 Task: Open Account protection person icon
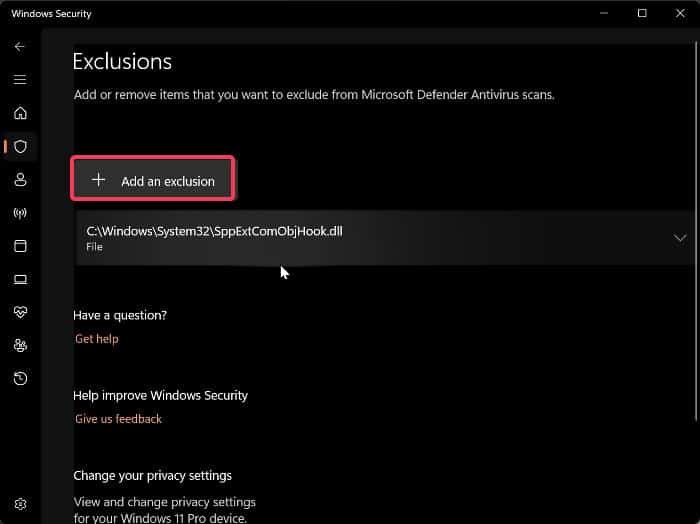pos(20,180)
